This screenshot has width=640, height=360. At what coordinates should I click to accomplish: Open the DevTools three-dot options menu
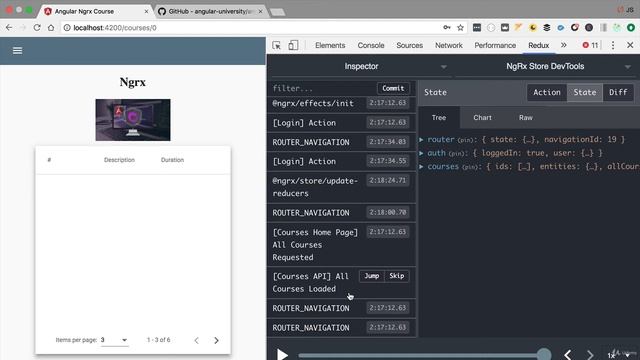613,45
